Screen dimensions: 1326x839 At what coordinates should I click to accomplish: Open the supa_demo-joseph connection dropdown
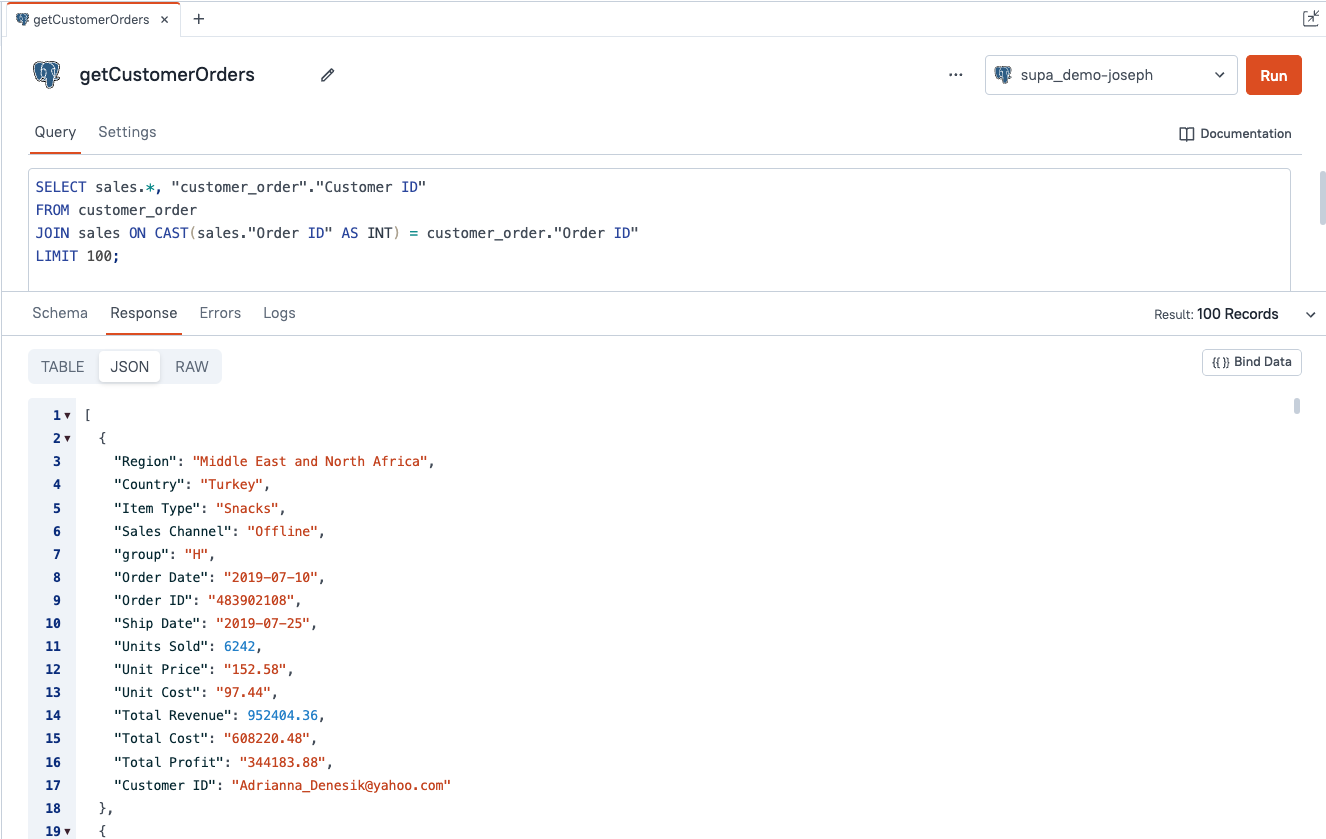(x=1219, y=74)
